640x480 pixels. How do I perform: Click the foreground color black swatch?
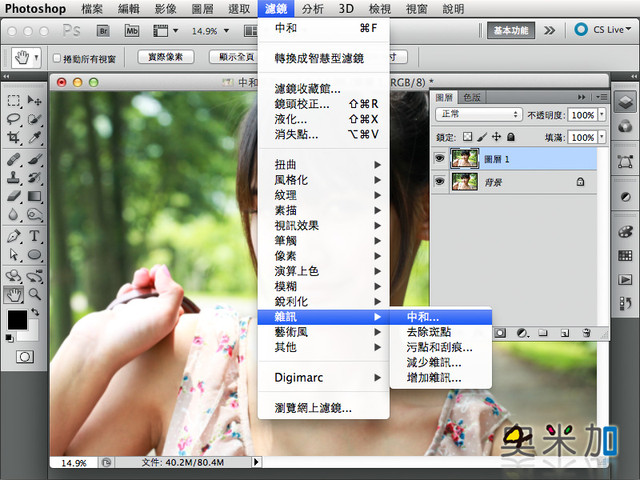pyautogui.click(x=16, y=318)
